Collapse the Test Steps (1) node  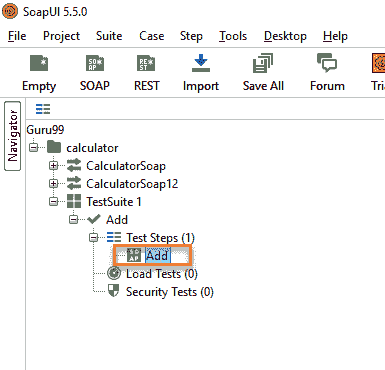(94, 237)
